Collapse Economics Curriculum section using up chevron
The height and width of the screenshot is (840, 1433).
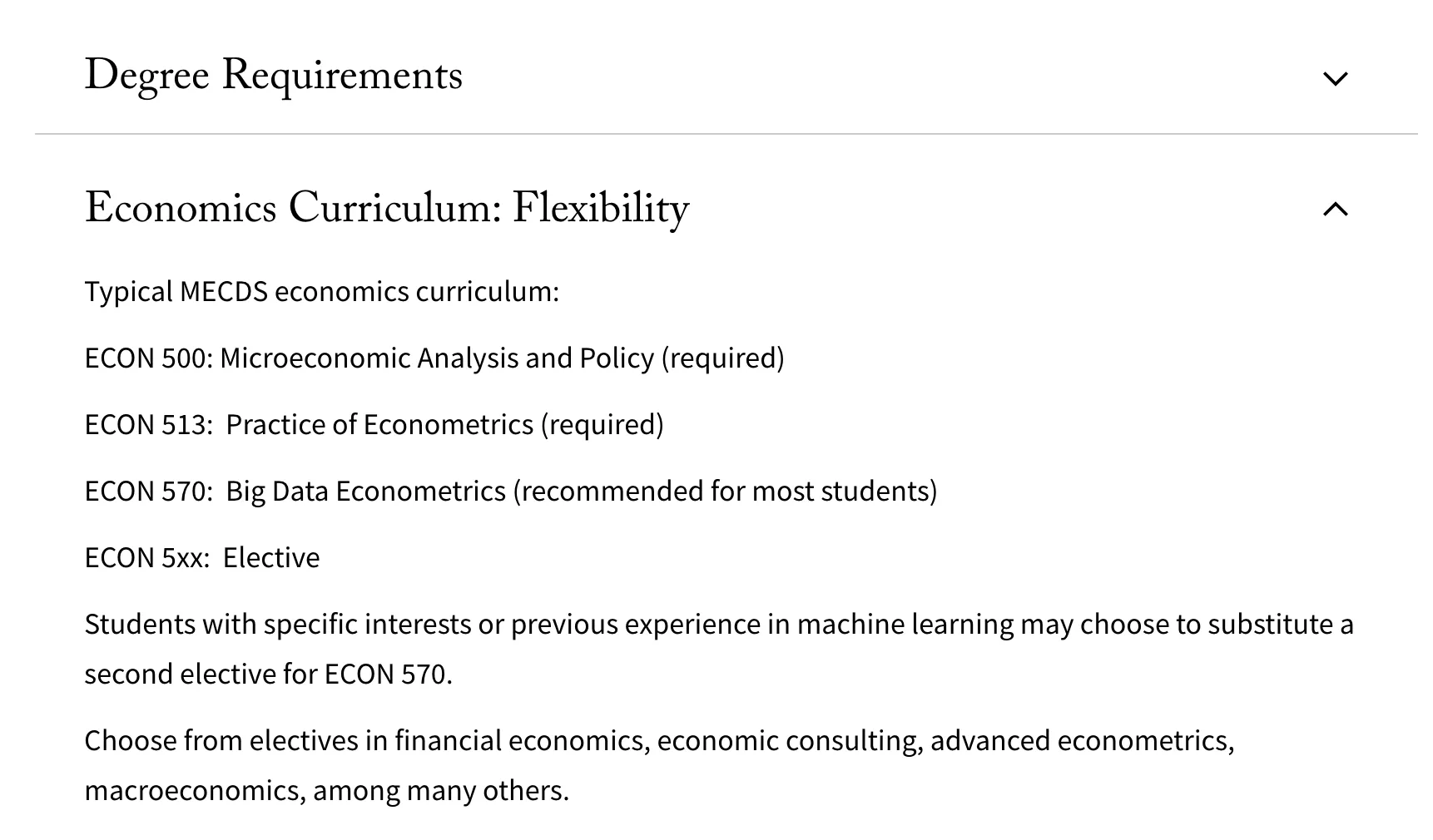tap(1335, 209)
